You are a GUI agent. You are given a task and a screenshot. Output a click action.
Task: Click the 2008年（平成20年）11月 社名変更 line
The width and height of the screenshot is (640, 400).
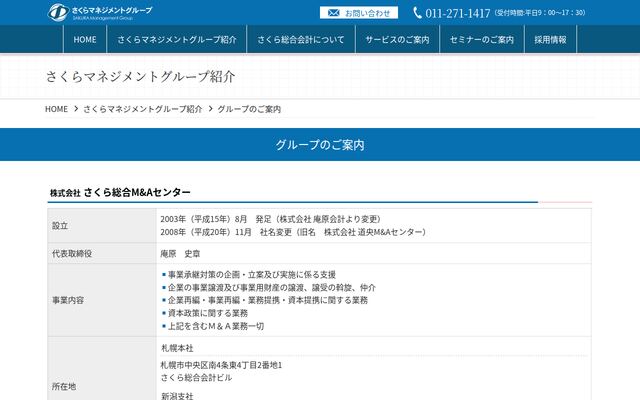point(293,232)
